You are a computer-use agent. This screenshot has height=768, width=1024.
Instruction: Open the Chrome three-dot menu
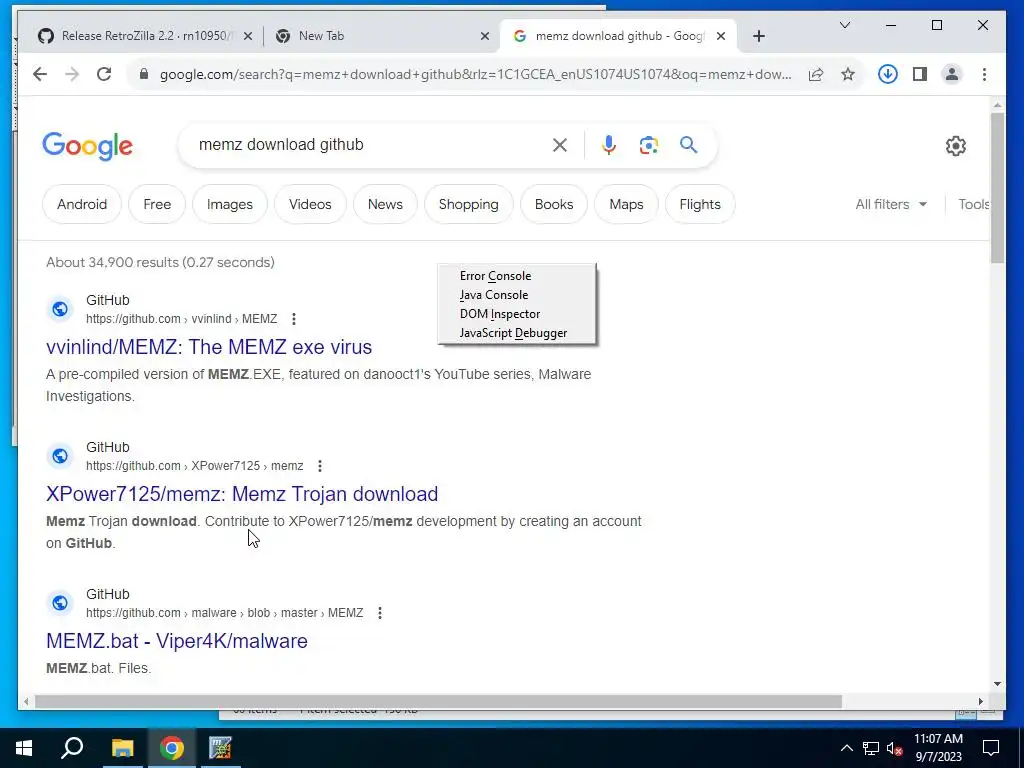click(984, 74)
